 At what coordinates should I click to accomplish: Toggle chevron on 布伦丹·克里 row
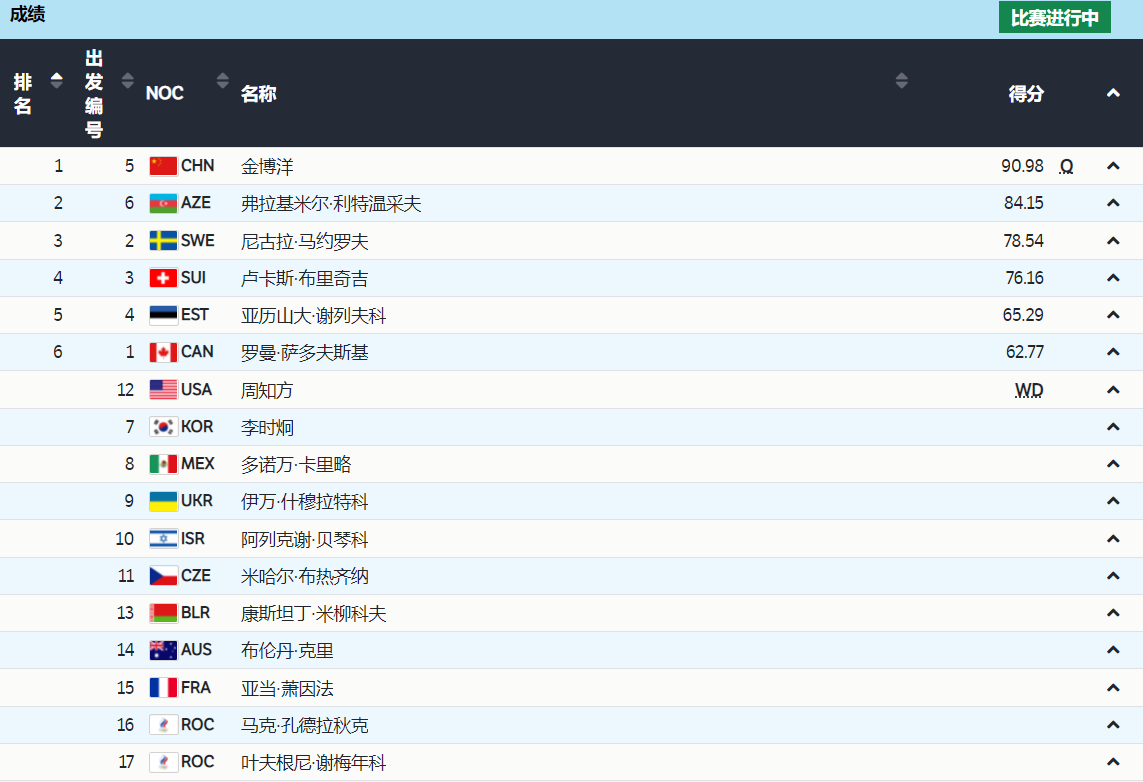1112,649
